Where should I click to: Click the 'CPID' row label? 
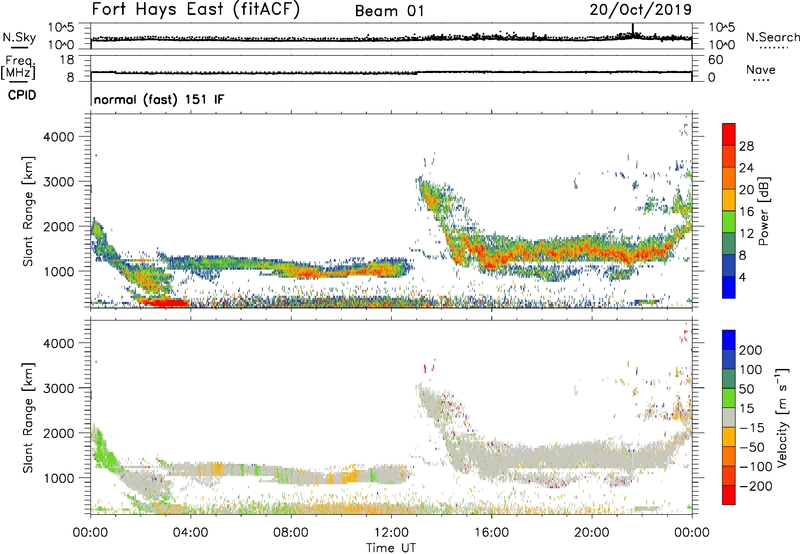tap(22, 95)
